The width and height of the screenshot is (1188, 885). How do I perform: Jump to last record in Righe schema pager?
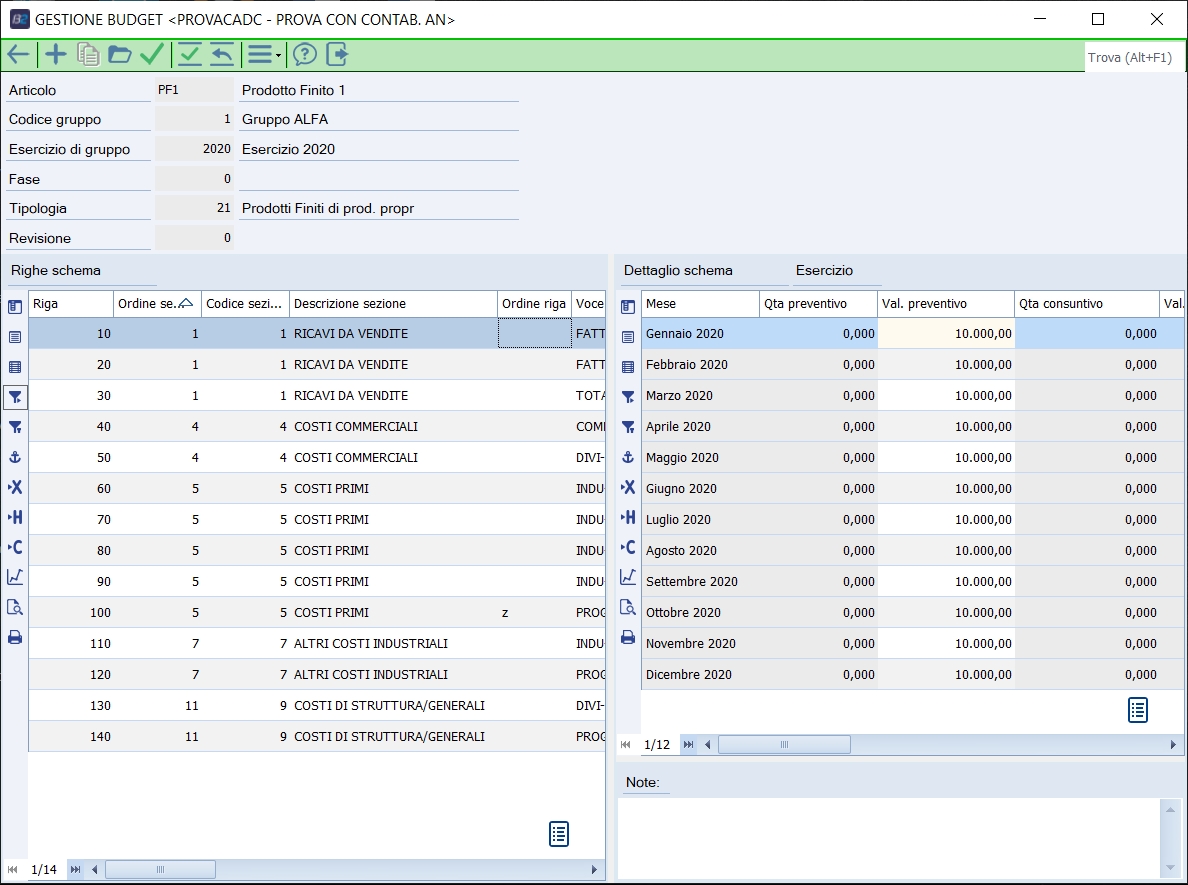pyautogui.click(x=75, y=870)
